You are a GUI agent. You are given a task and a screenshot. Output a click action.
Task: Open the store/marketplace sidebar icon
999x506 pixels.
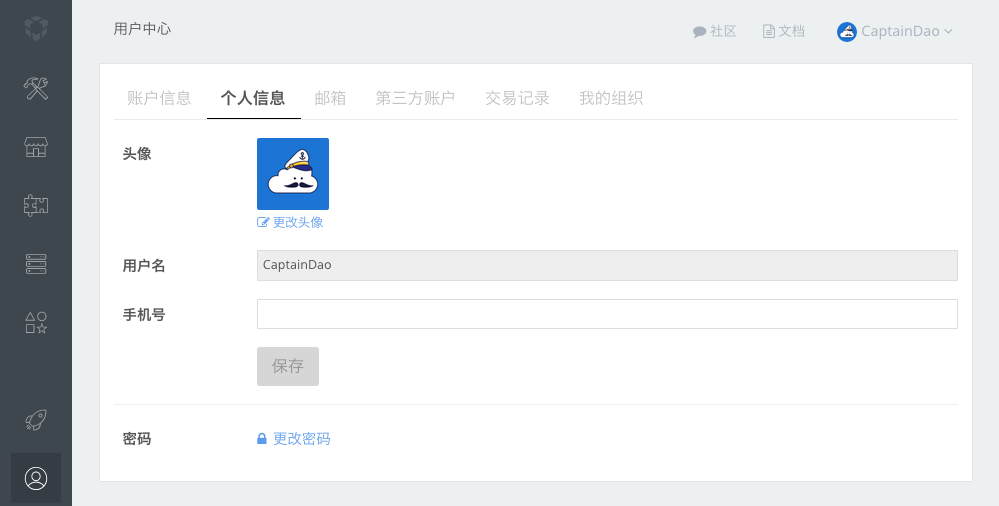point(36,147)
